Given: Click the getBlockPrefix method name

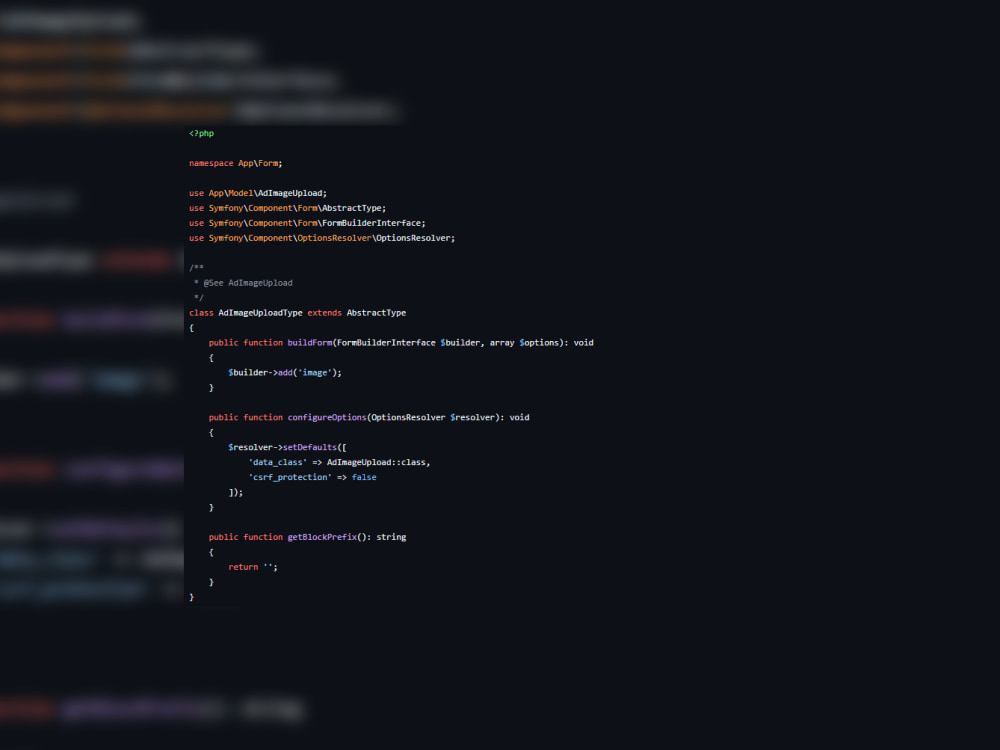Looking at the screenshot, I should click(321, 537).
